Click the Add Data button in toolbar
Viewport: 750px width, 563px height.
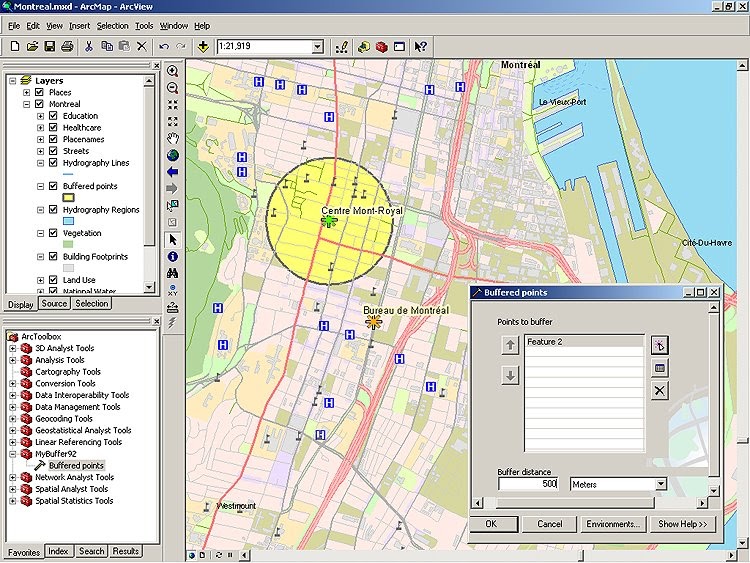click(x=204, y=46)
